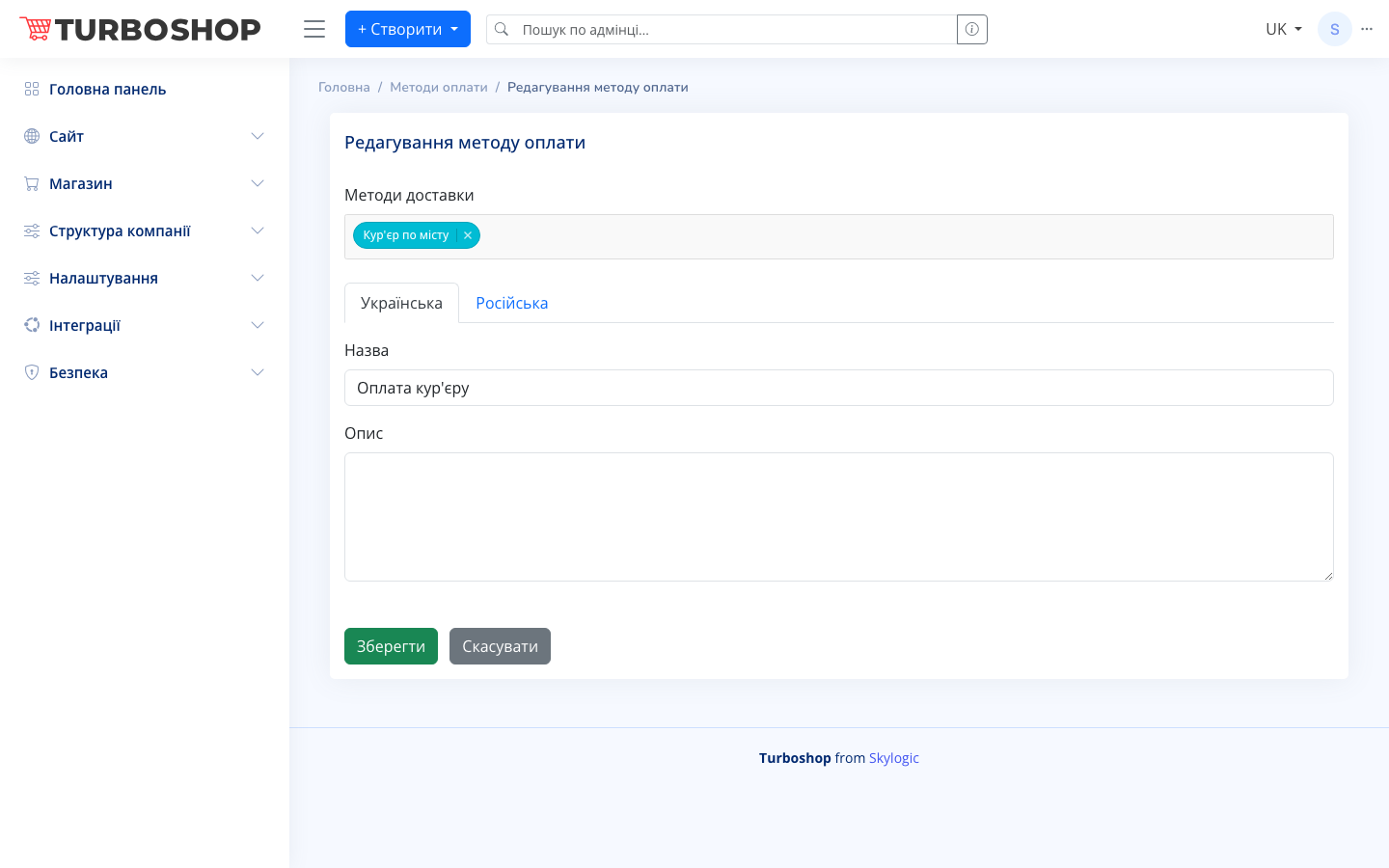
Task: Open the three-dots options menu
Action: pos(1367,29)
